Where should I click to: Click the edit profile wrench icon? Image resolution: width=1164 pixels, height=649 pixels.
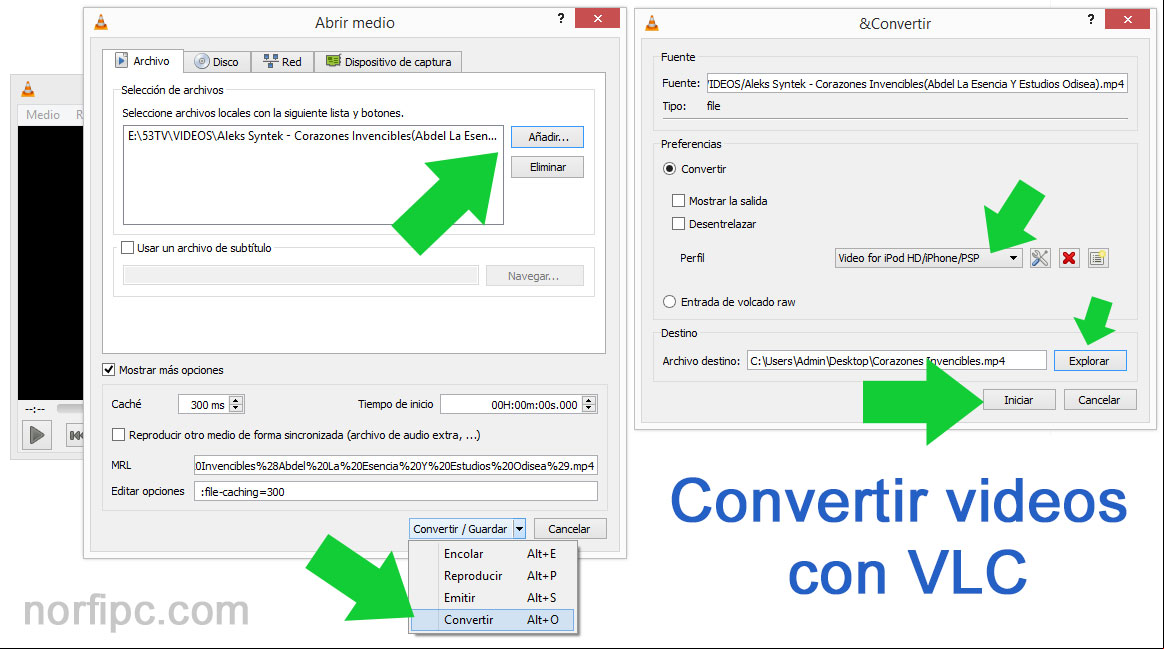[x=1039, y=258]
